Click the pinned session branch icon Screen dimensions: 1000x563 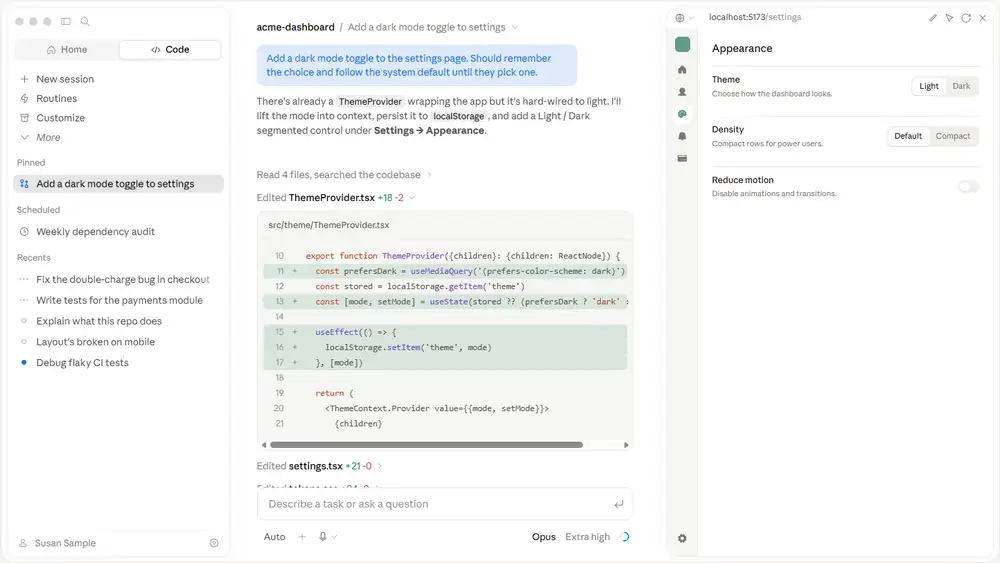24,184
